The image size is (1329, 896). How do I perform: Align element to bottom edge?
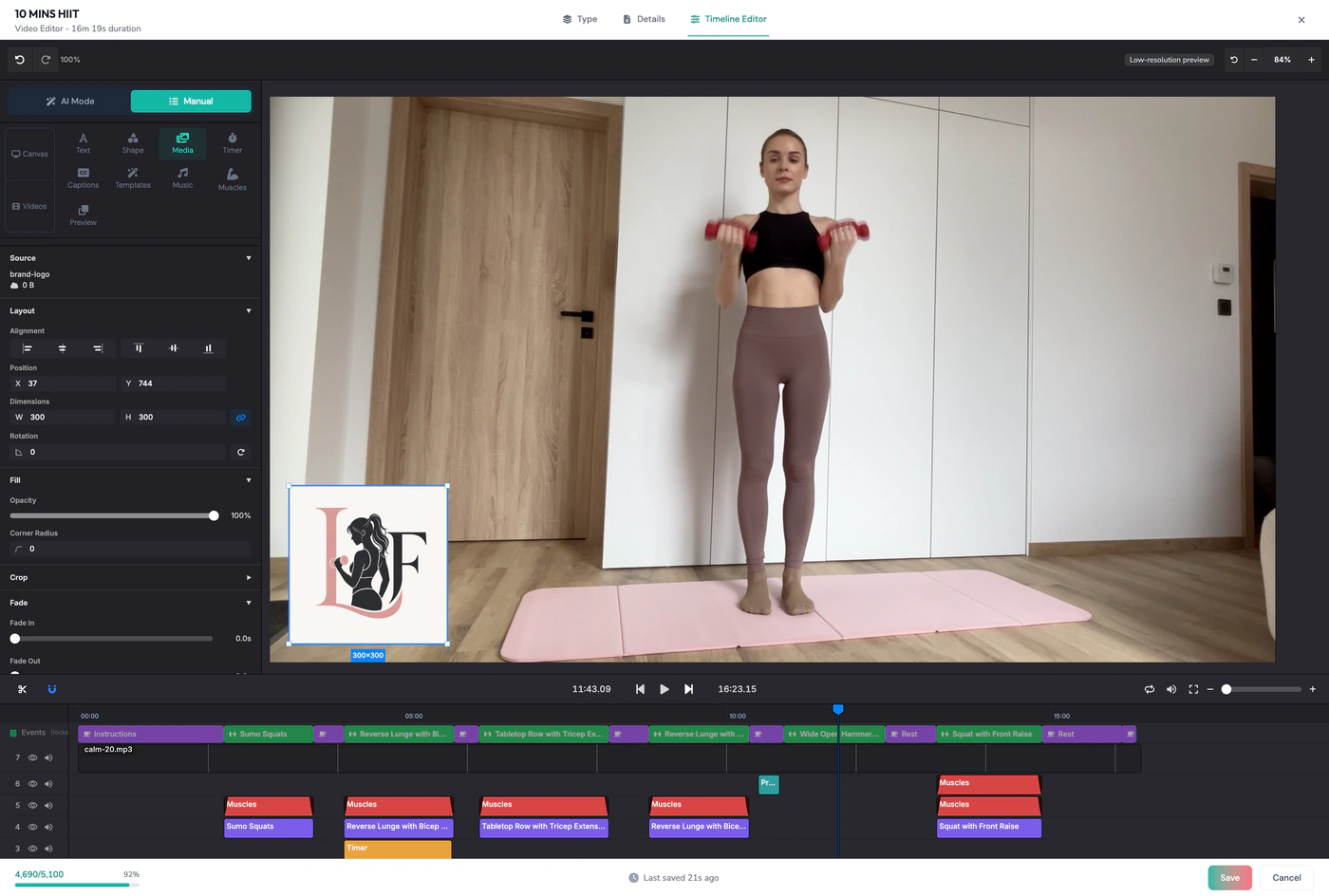209,348
